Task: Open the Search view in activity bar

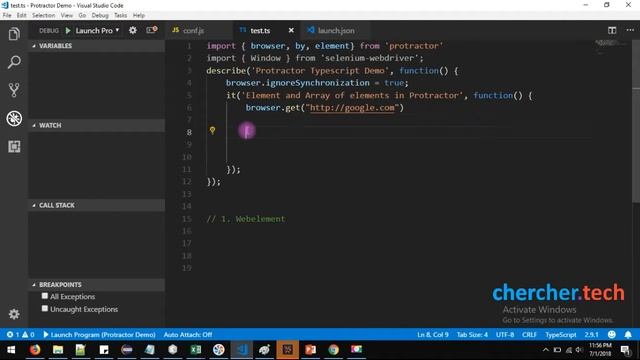Action: [x=14, y=62]
